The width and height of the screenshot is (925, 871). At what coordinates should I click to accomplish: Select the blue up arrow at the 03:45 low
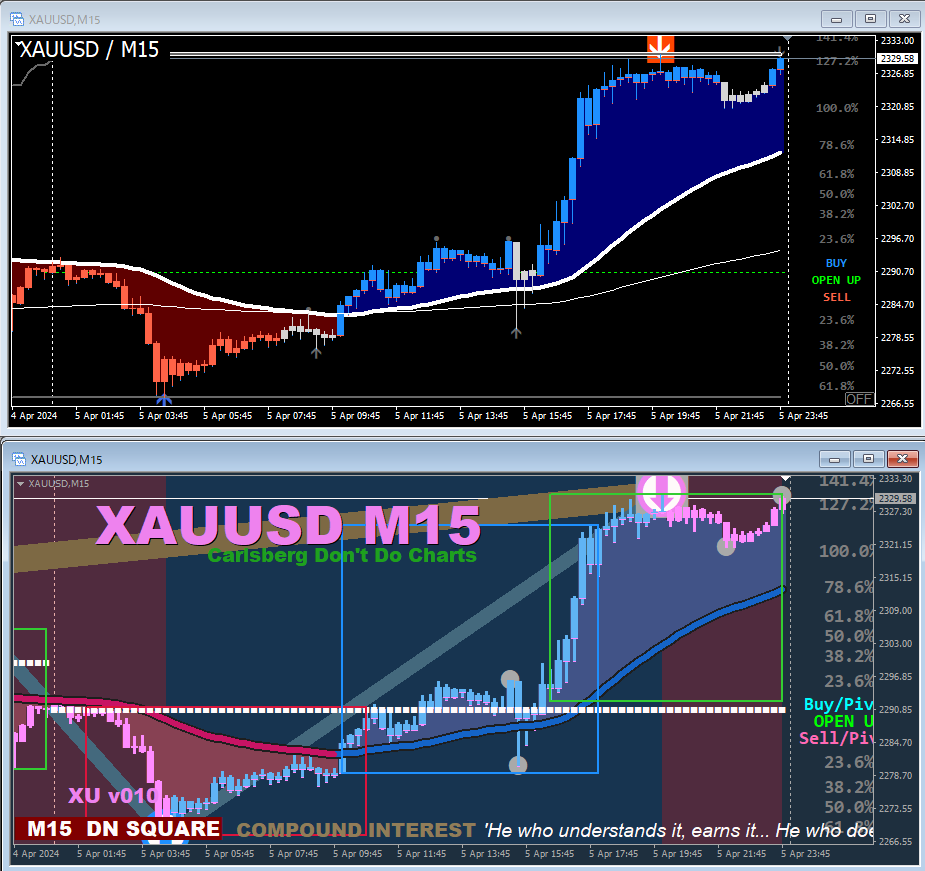(163, 400)
